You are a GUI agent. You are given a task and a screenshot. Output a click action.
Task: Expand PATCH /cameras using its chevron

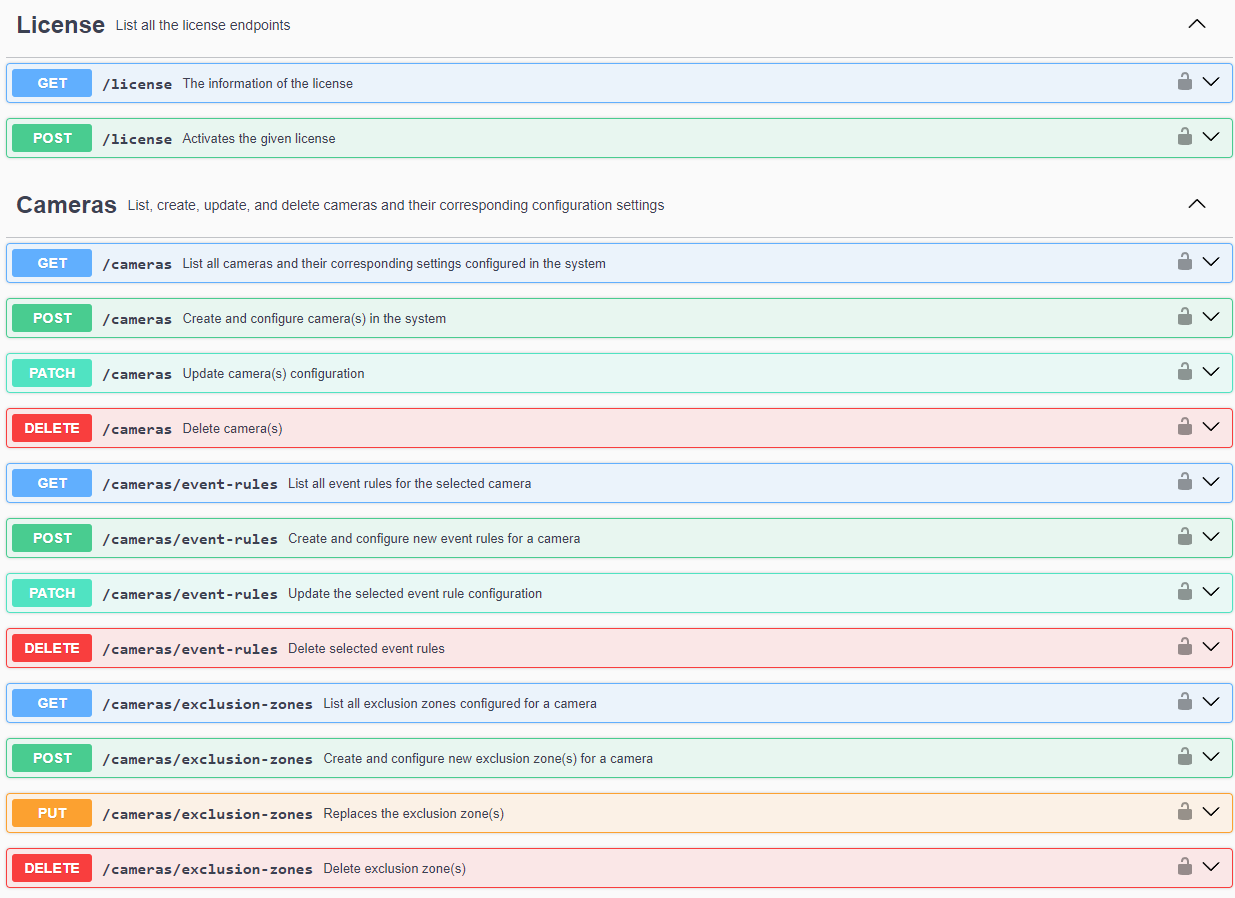(x=1211, y=372)
